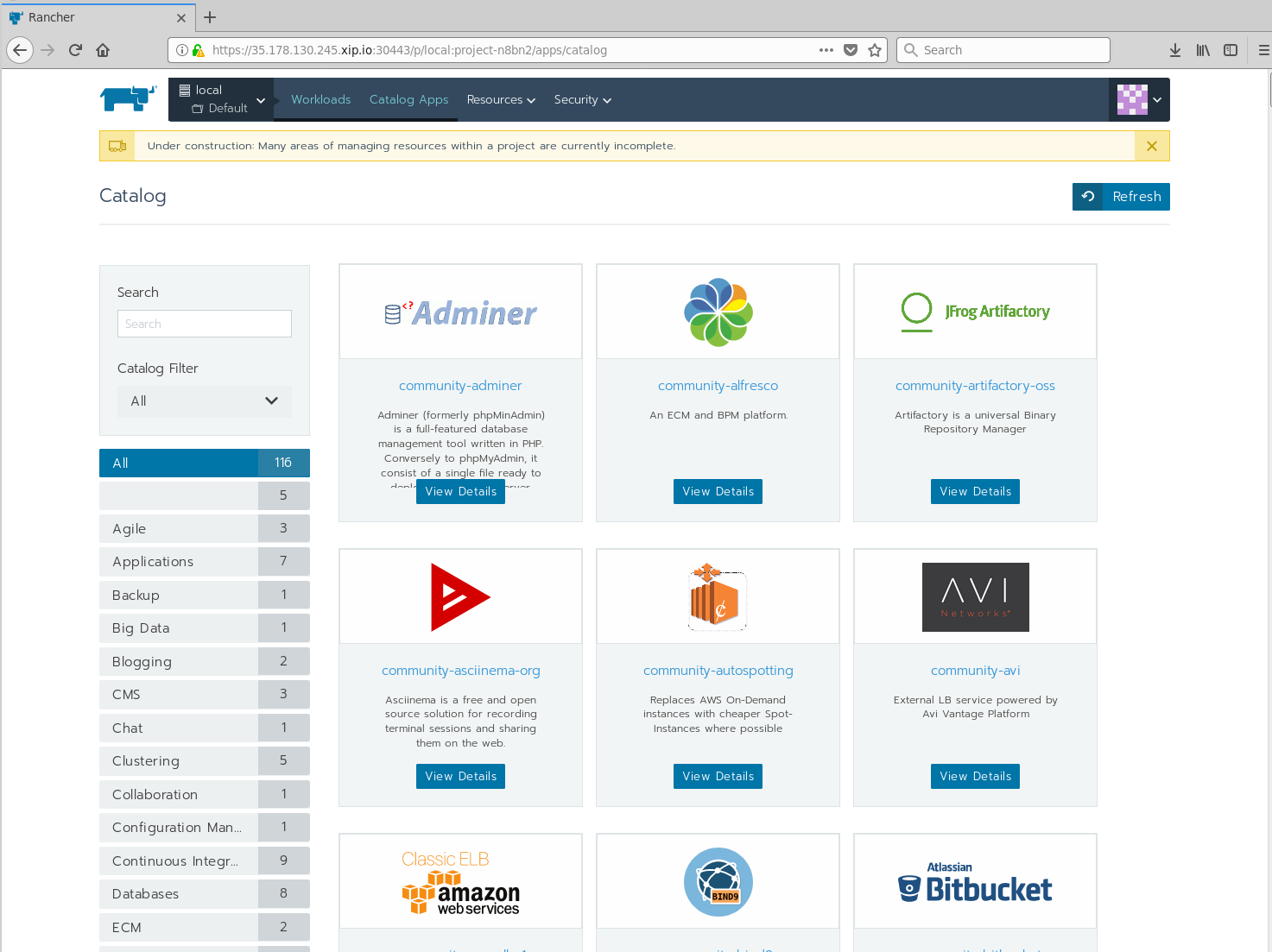View Details for community-alfresco
1272x952 pixels.
pos(718,491)
